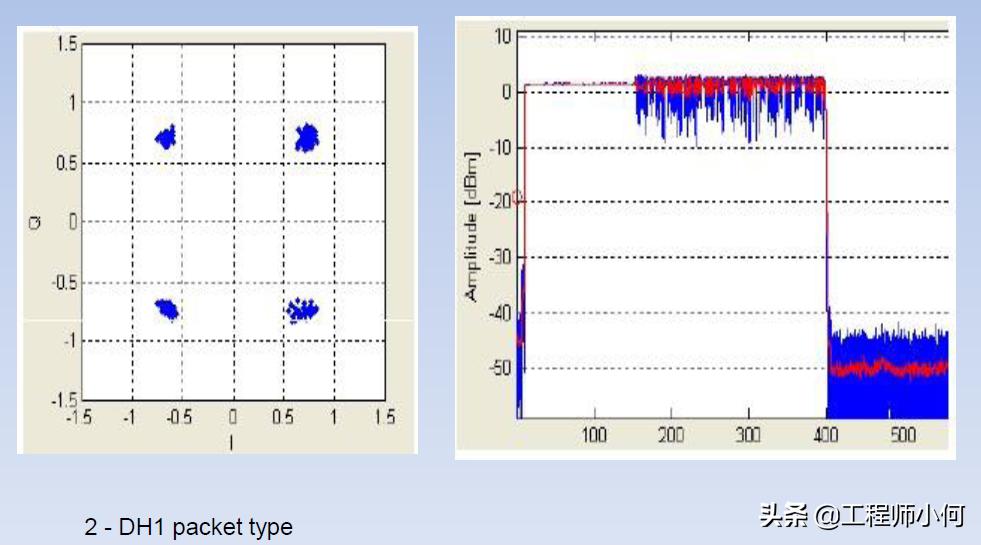Click the "0.5" tick on the I axis
Screen dimensions: 981x545
tap(283, 417)
